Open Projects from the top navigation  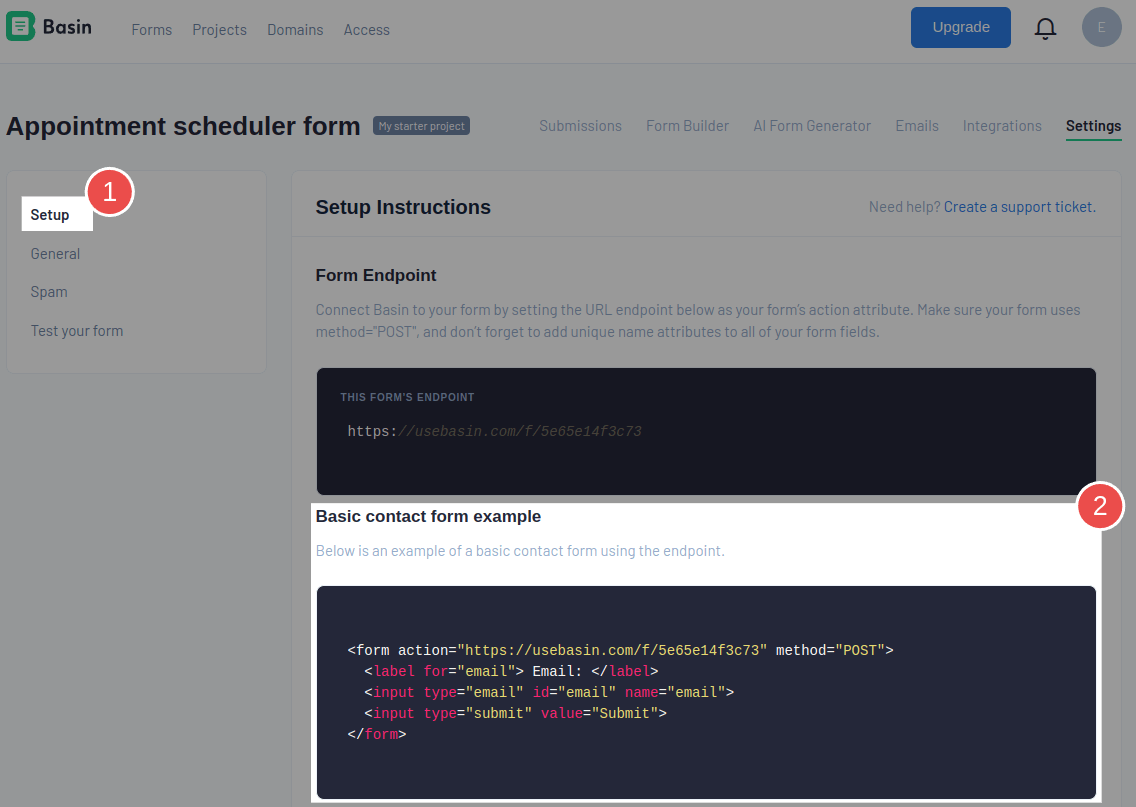click(x=219, y=29)
